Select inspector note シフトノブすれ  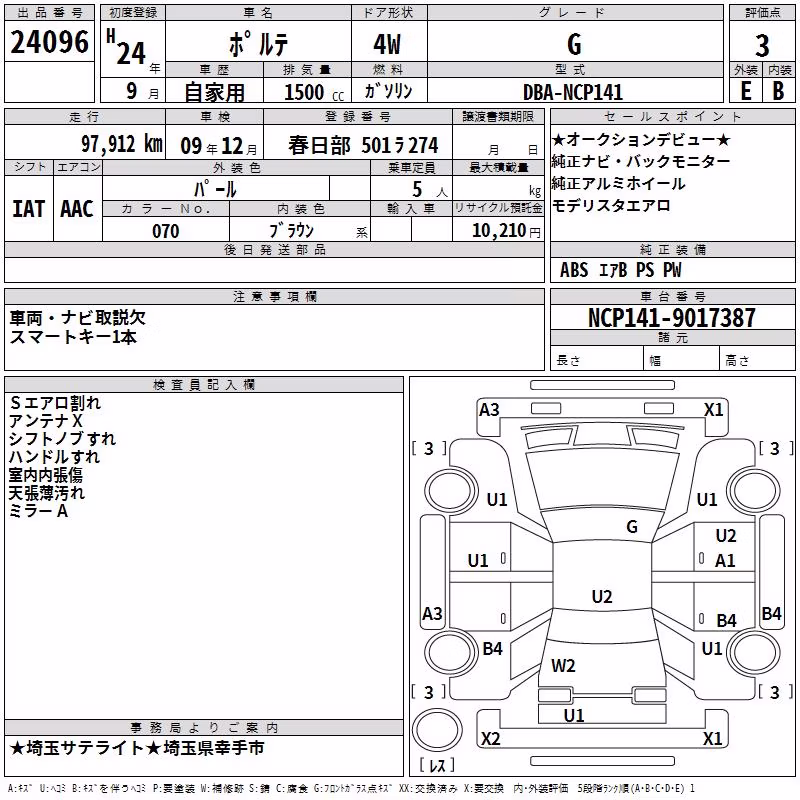(62, 439)
